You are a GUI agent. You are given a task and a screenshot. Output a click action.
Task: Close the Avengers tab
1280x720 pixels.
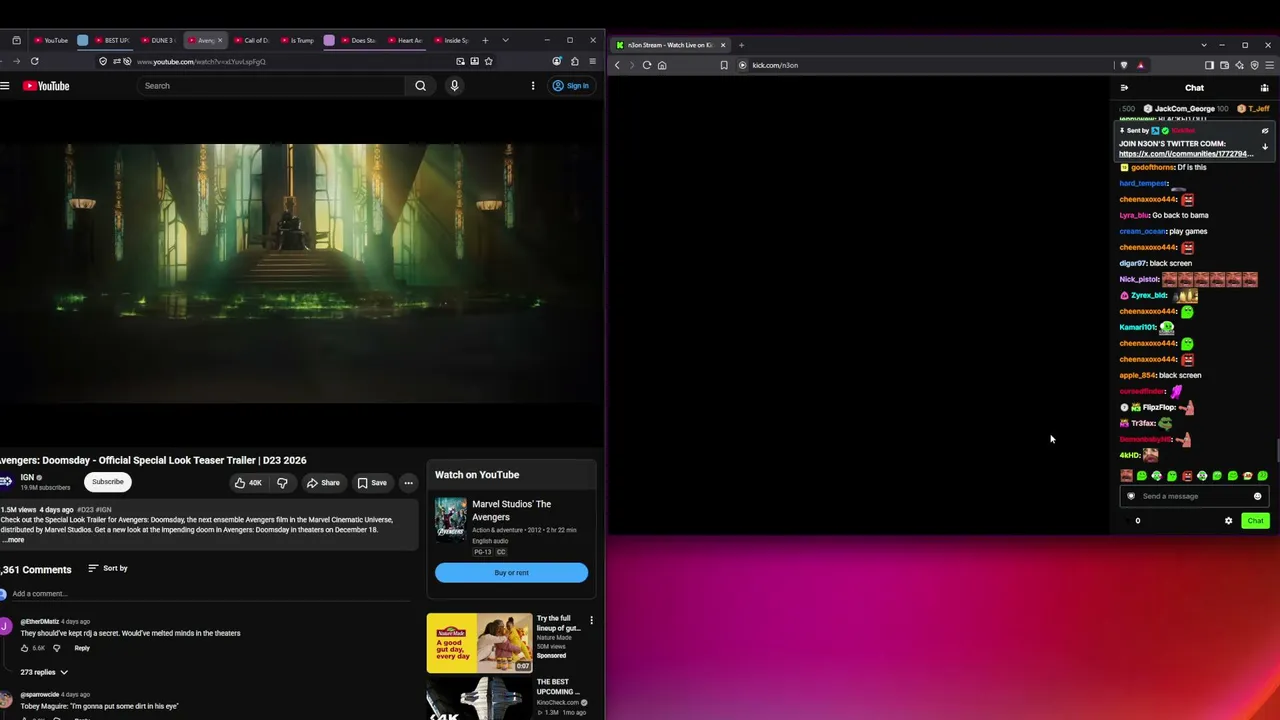tap(220, 40)
